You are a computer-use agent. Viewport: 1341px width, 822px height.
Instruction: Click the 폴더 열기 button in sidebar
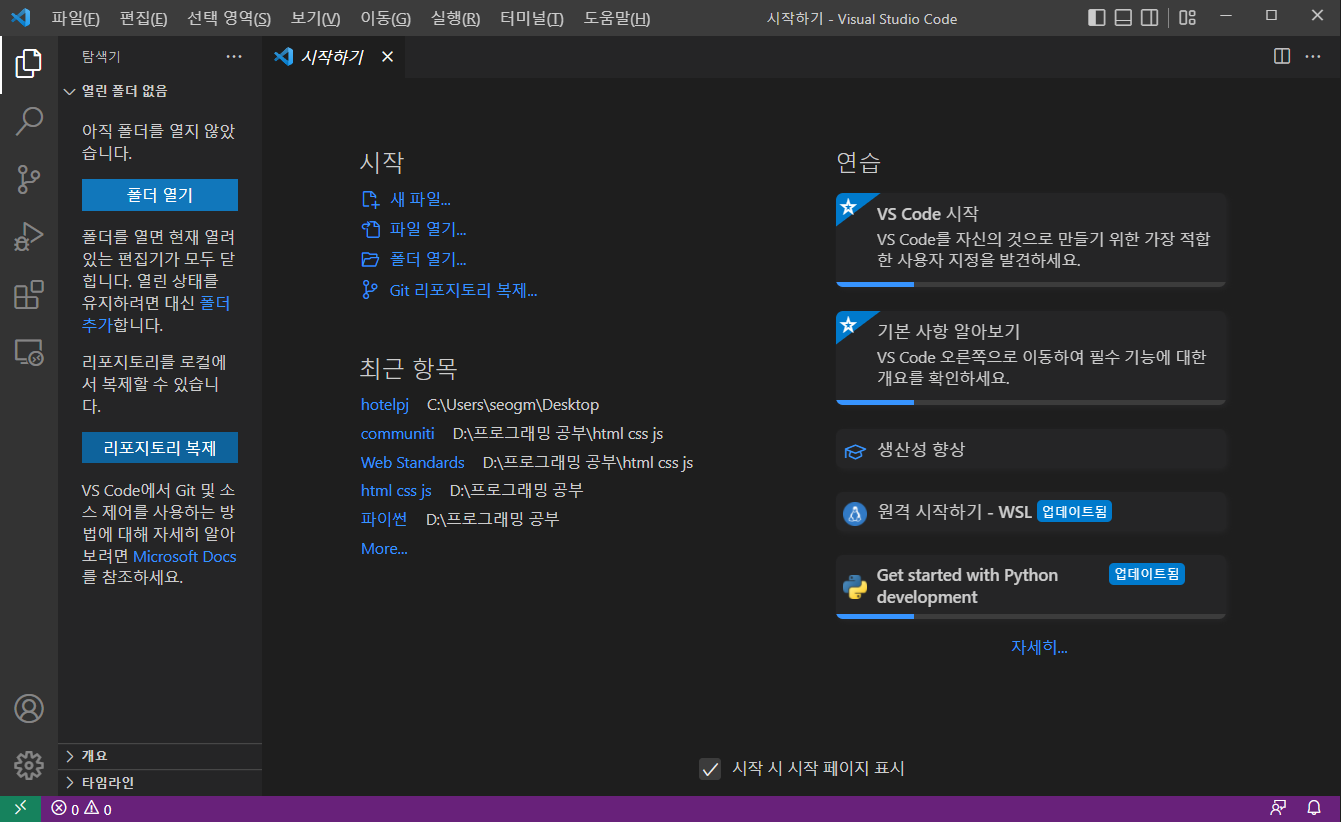pos(160,195)
